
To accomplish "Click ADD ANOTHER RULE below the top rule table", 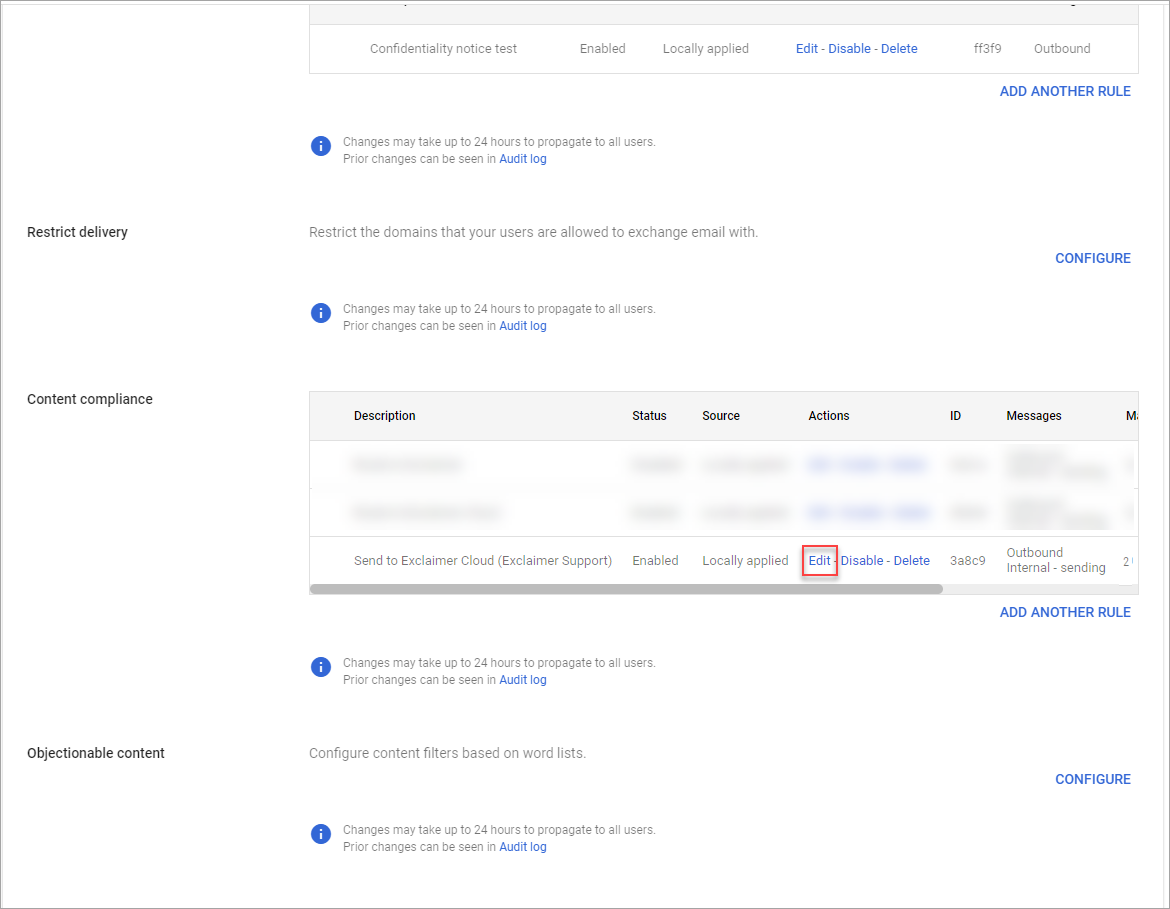I will click(1064, 90).
